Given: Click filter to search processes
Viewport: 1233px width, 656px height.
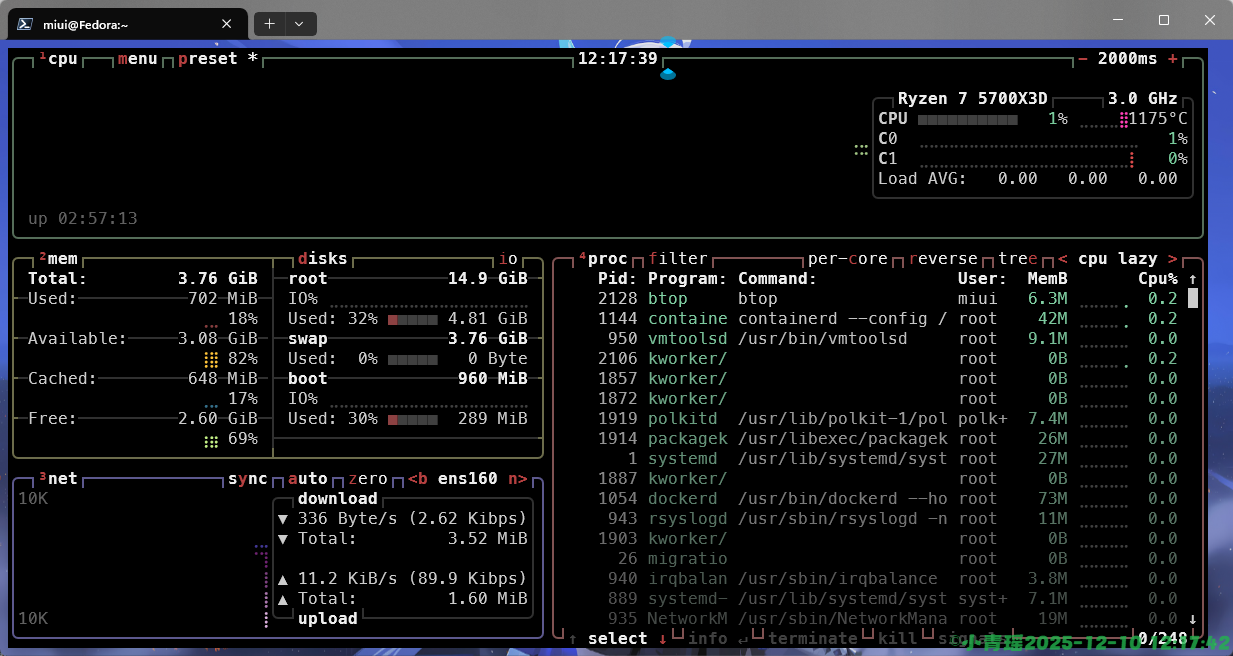Looking at the screenshot, I should tap(677, 259).
